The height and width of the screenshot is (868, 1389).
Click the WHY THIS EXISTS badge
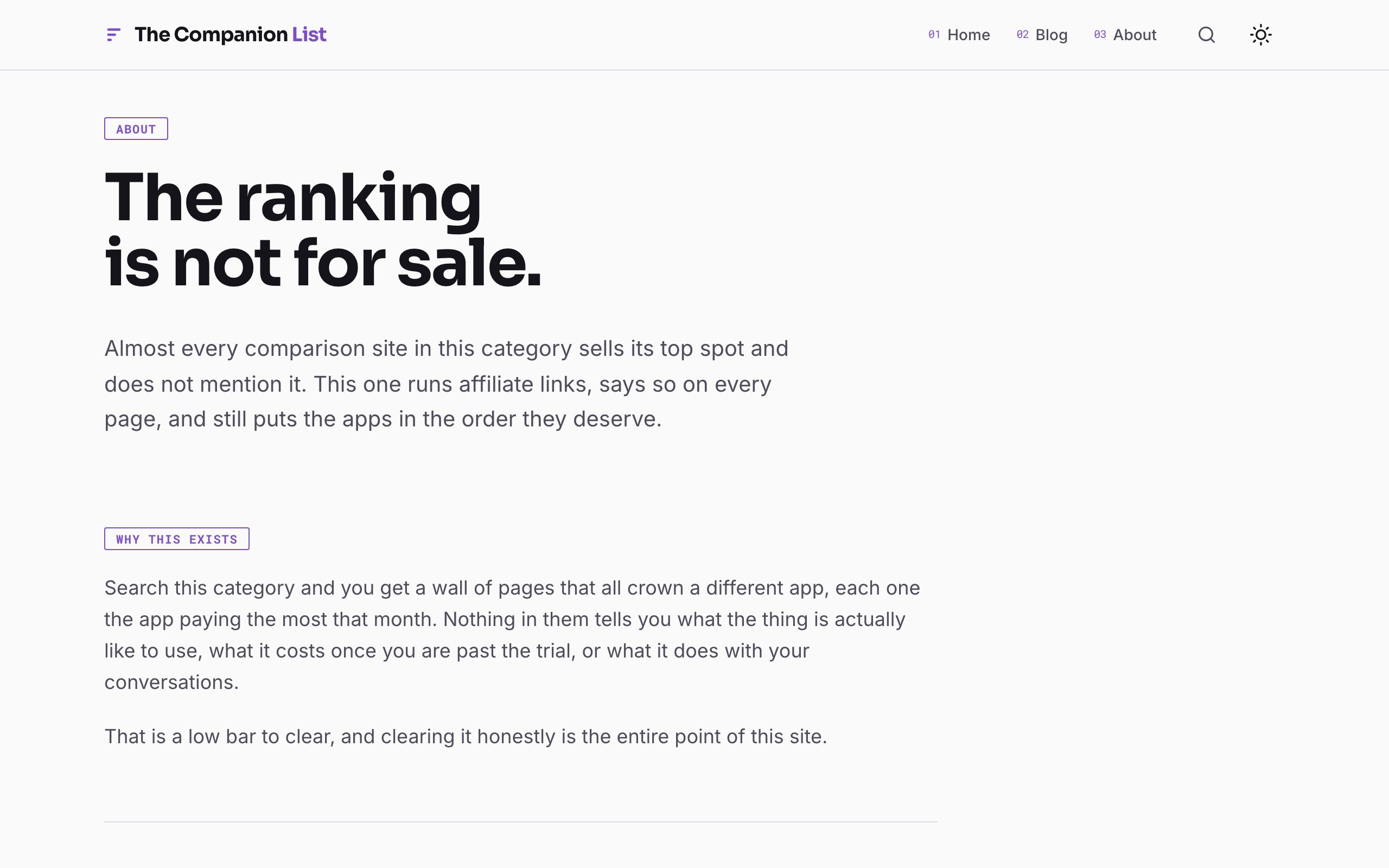point(177,539)
